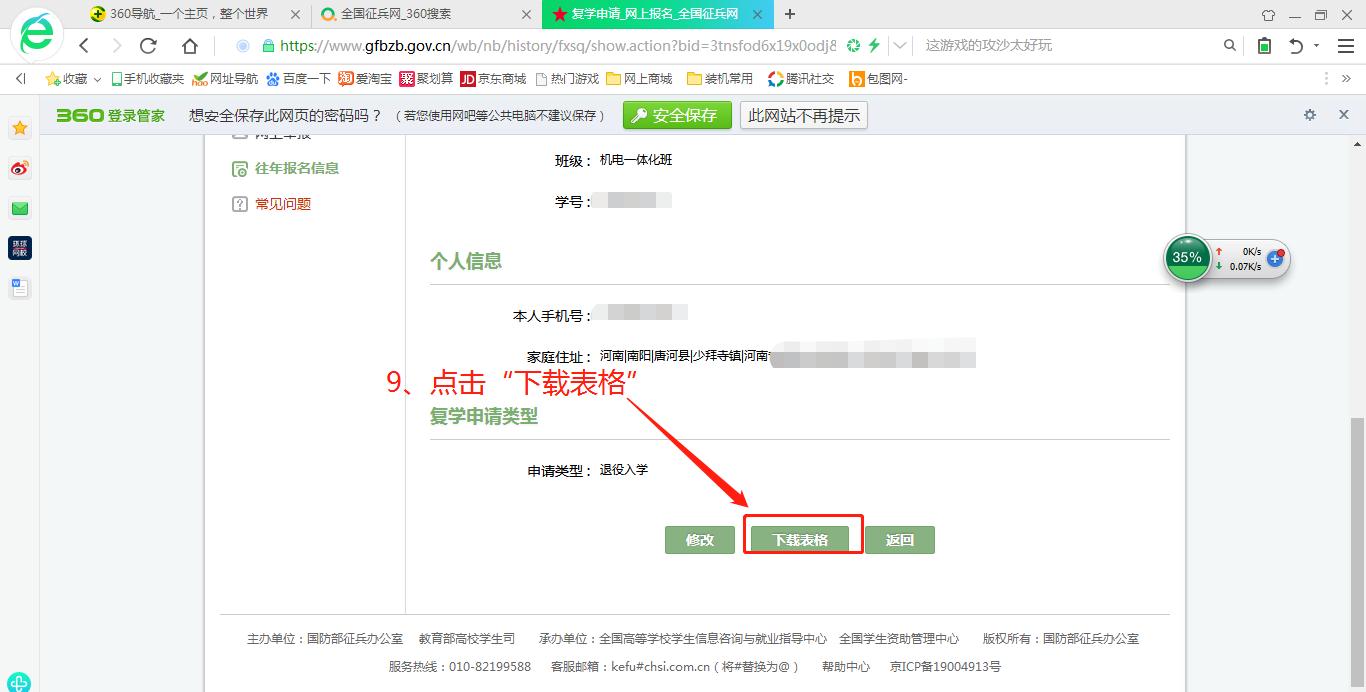Screen dimensions: 1366x692
Task: Expand the 收藏 bookmarks dropdown
Action: pyautogui.click(x=97, y=79)
